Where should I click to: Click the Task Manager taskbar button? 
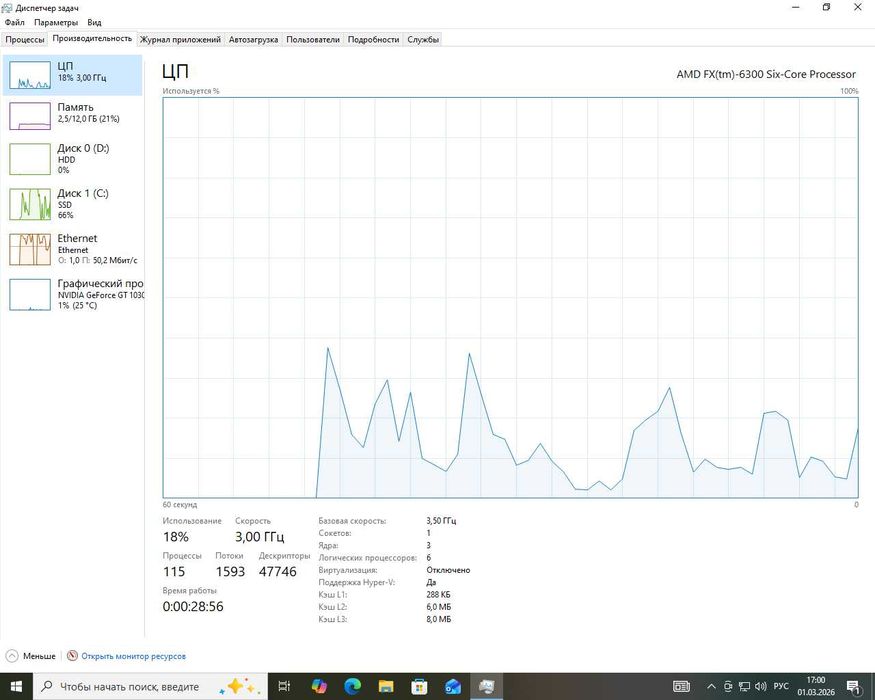point(486,686)
